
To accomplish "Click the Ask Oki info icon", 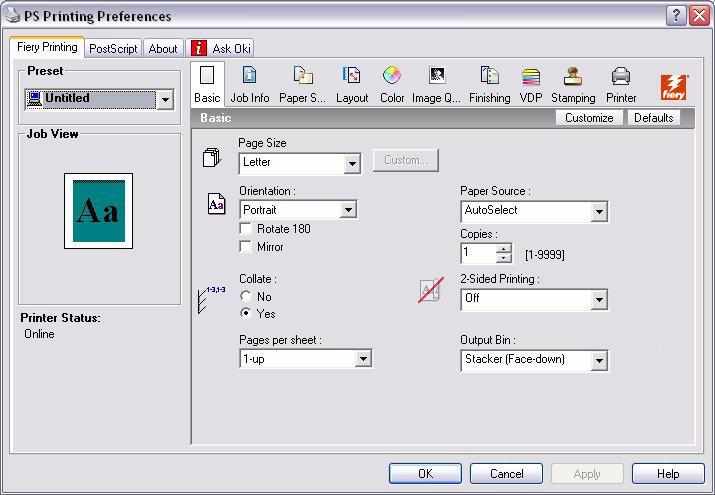I will [199, 48].
